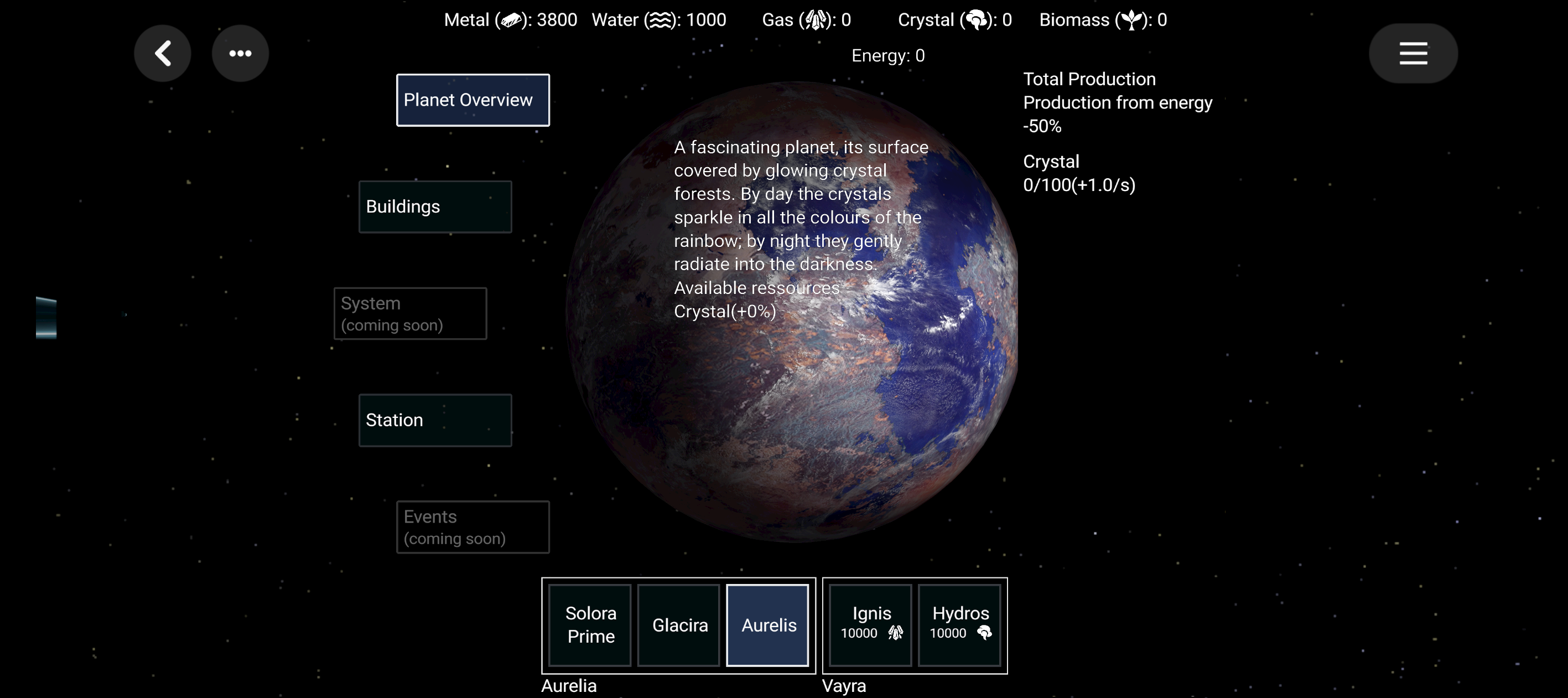Switch to planet Glacira
1568x698 pixels.
tap(679, 625)
